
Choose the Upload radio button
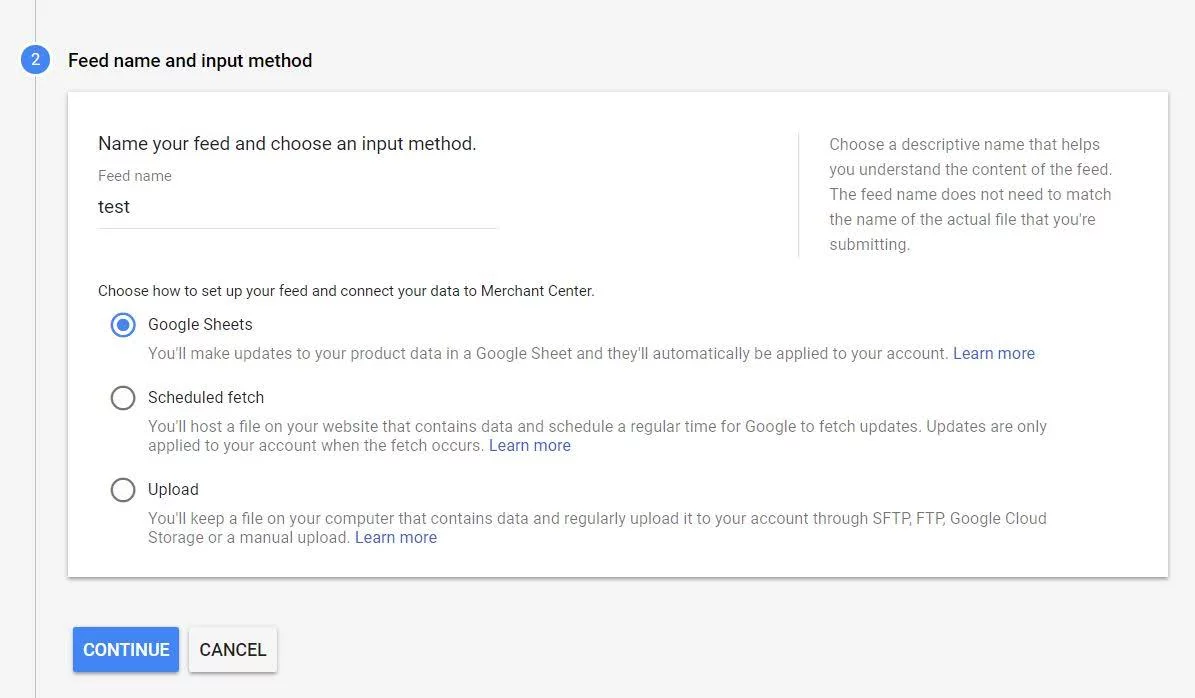coord(123,490)
